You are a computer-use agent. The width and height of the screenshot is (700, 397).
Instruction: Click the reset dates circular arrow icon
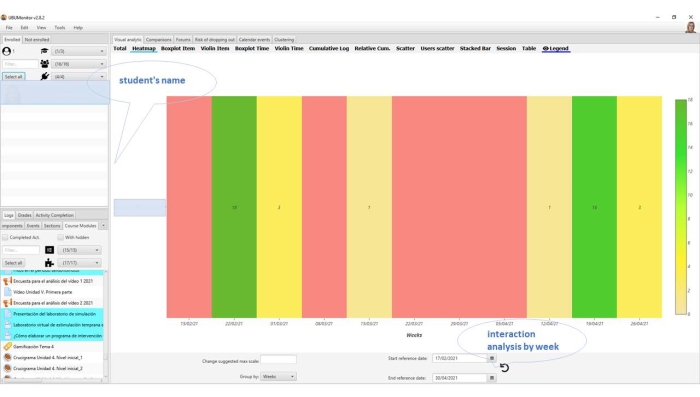click(x=504, y=368)
